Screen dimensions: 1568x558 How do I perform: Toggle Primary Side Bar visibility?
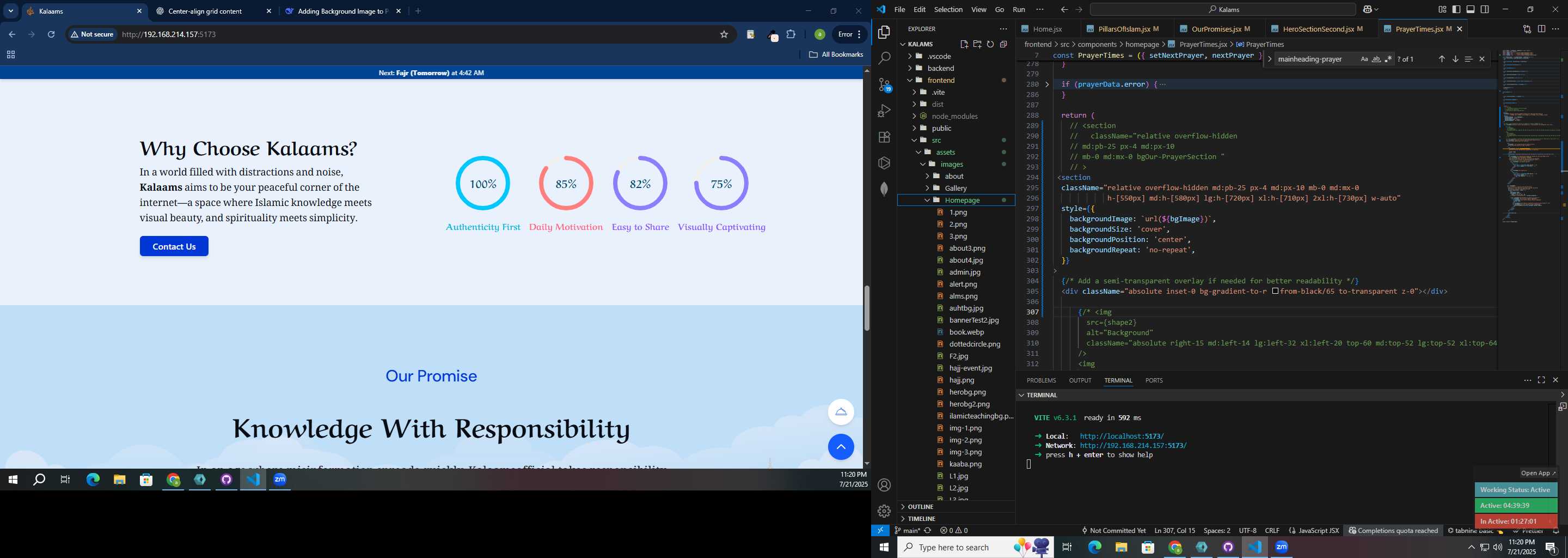click(1456, 9)
